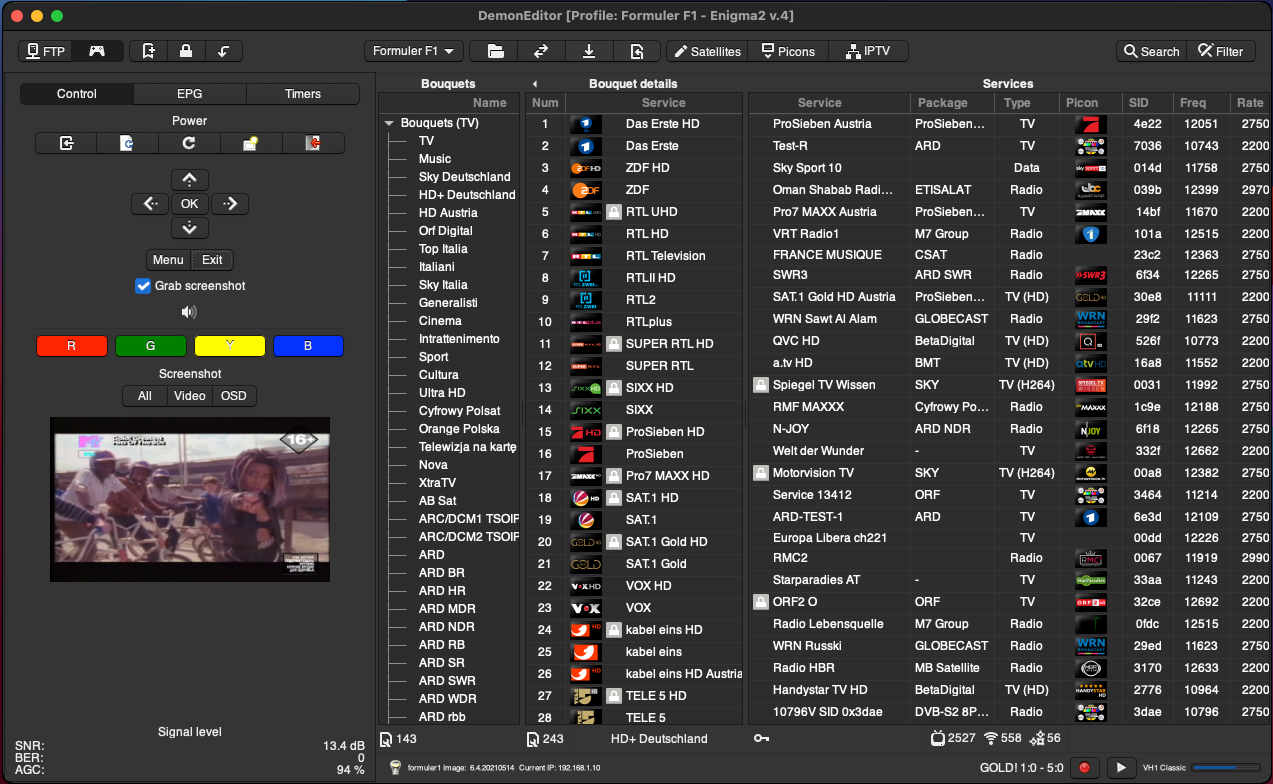Toggle the remote control gamepad button
The image size is (1273, 784).
click(97, 51)
